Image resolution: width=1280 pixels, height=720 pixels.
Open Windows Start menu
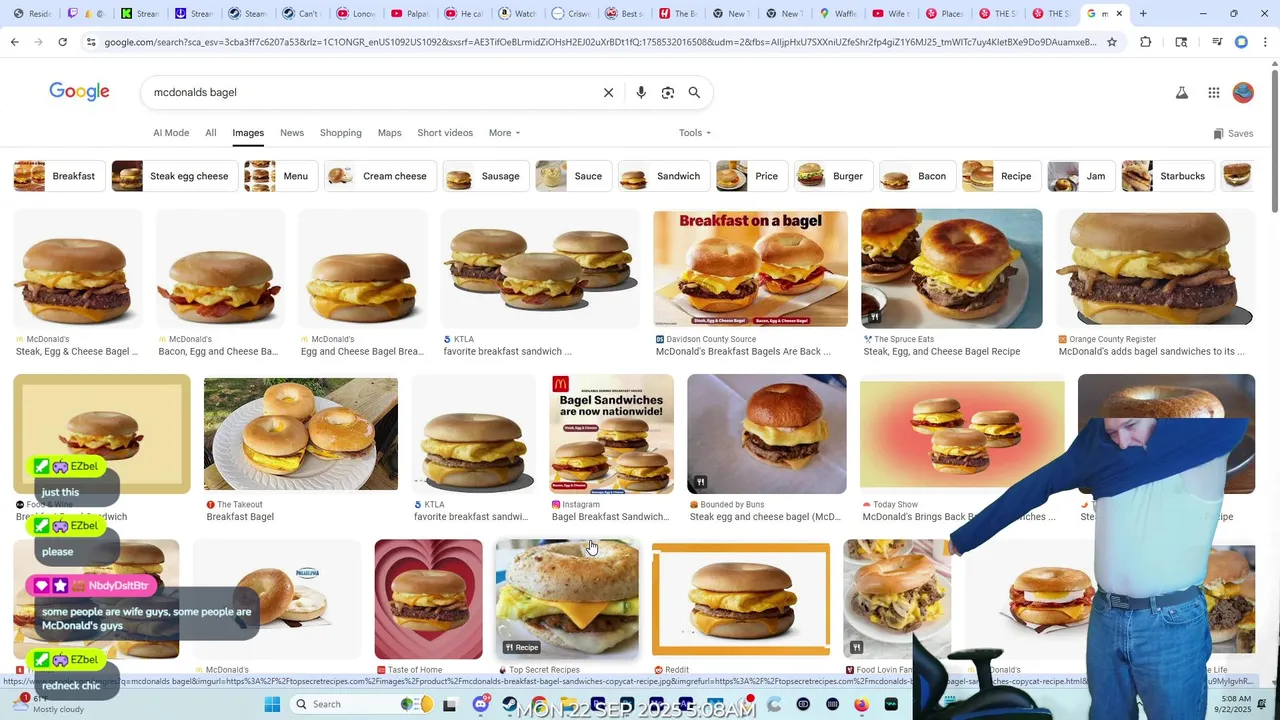point(272,704)
